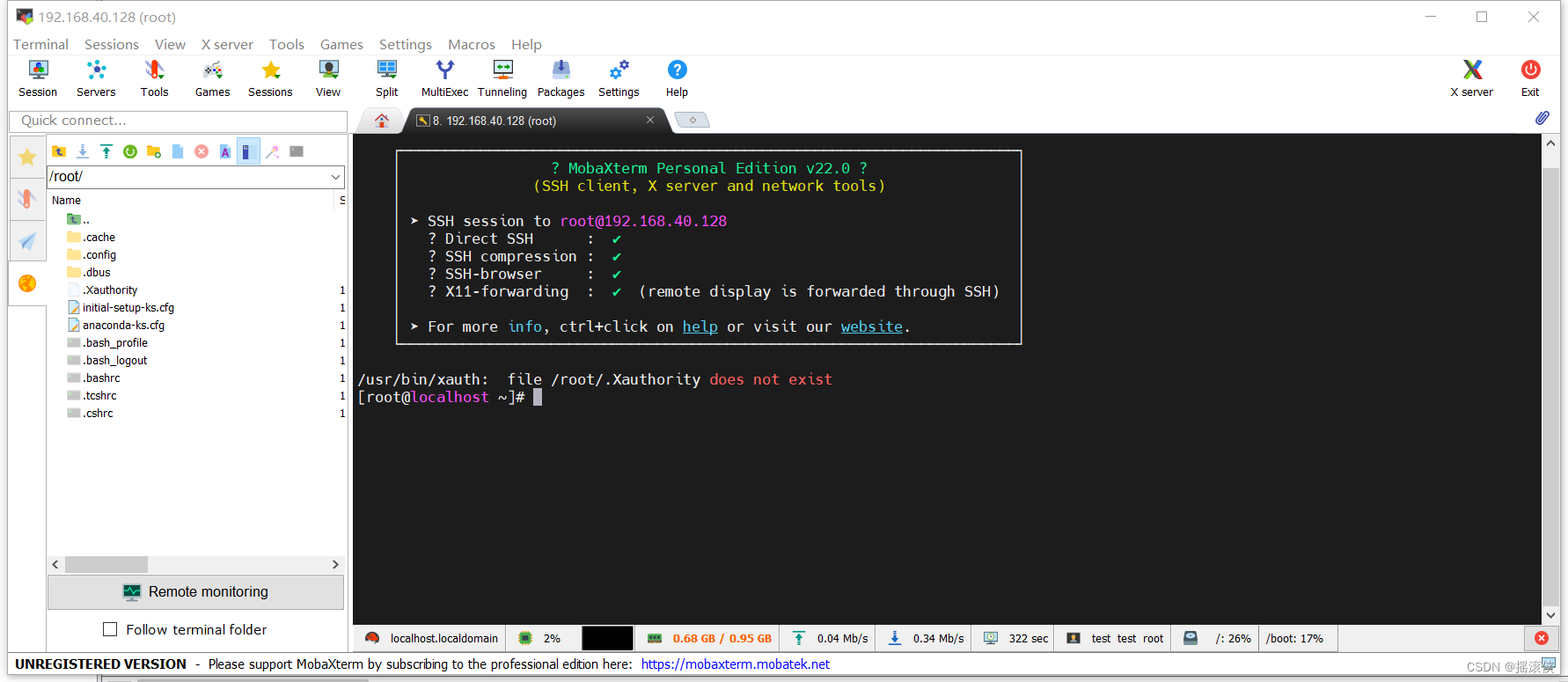Image resolution: width=1568 pixels, height=682 pixels.
Task: Open the mobaxterm.mobatek.net link
Action: [x=735, y=664]
